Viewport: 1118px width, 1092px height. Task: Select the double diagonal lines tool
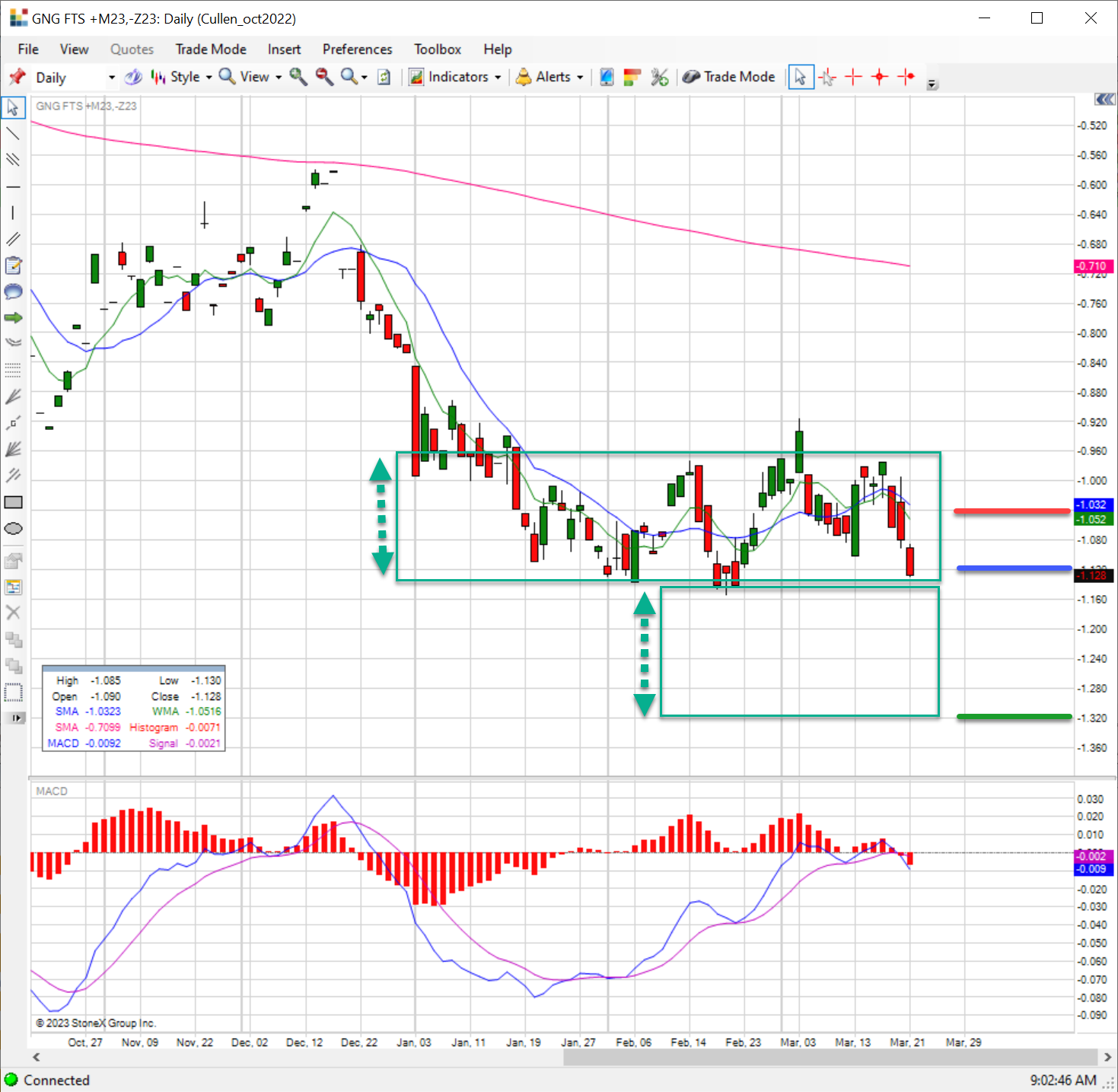pyautogui.click(x=13, y=239)
